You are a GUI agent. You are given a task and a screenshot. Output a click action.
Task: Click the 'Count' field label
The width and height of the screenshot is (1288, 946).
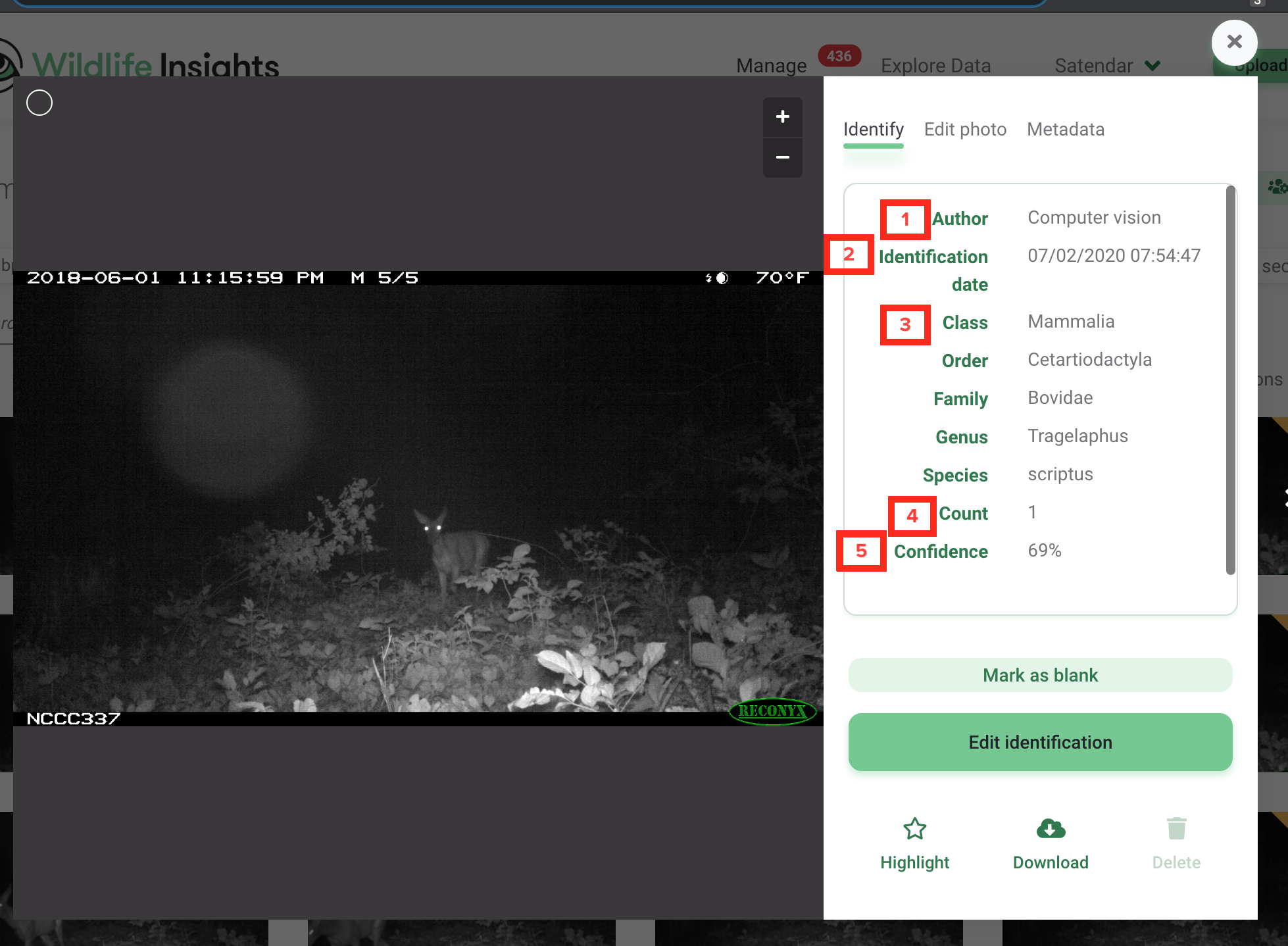[x=963, y=514]
